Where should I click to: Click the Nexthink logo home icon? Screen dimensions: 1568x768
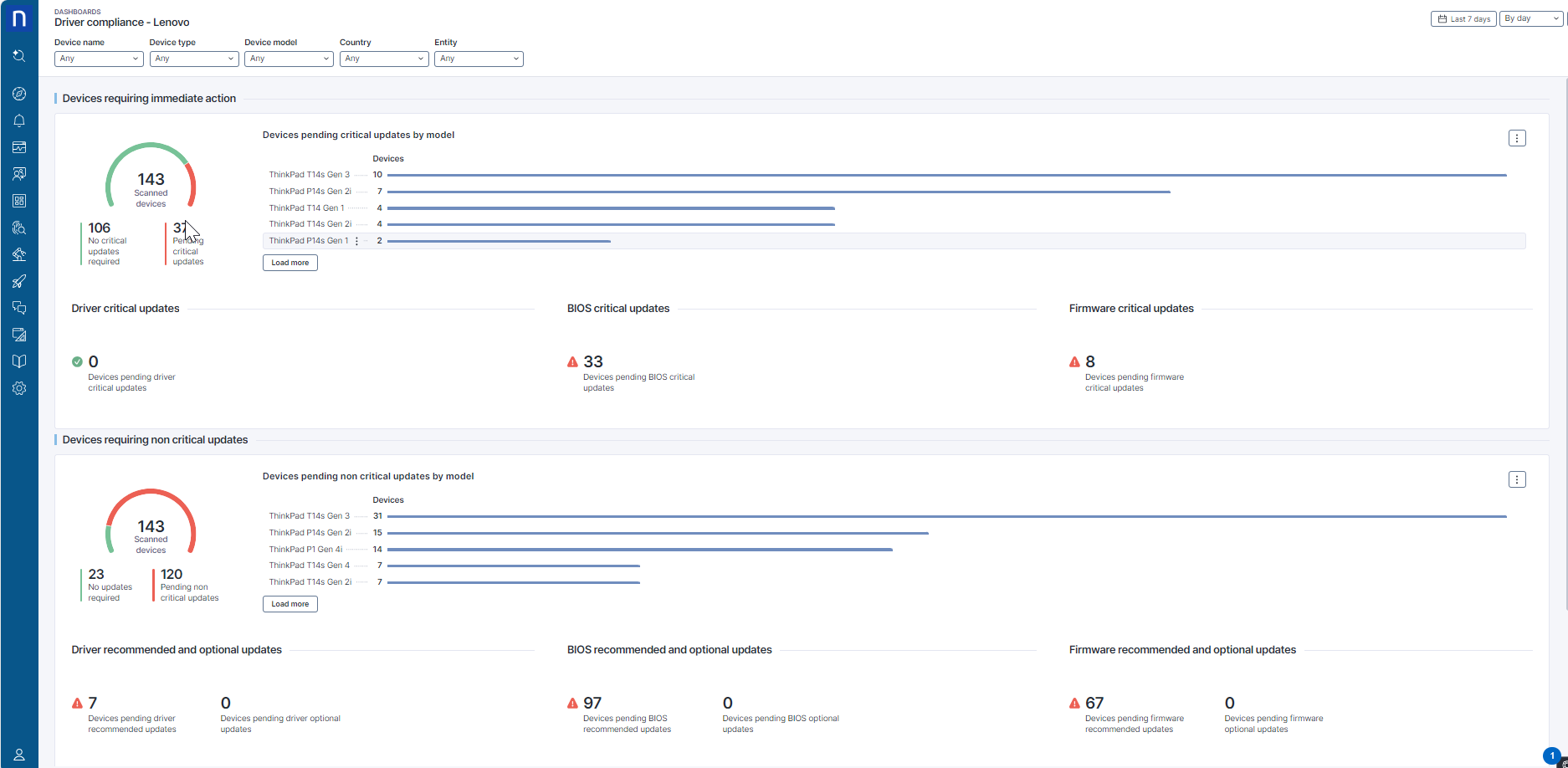[x=19, y=18]
